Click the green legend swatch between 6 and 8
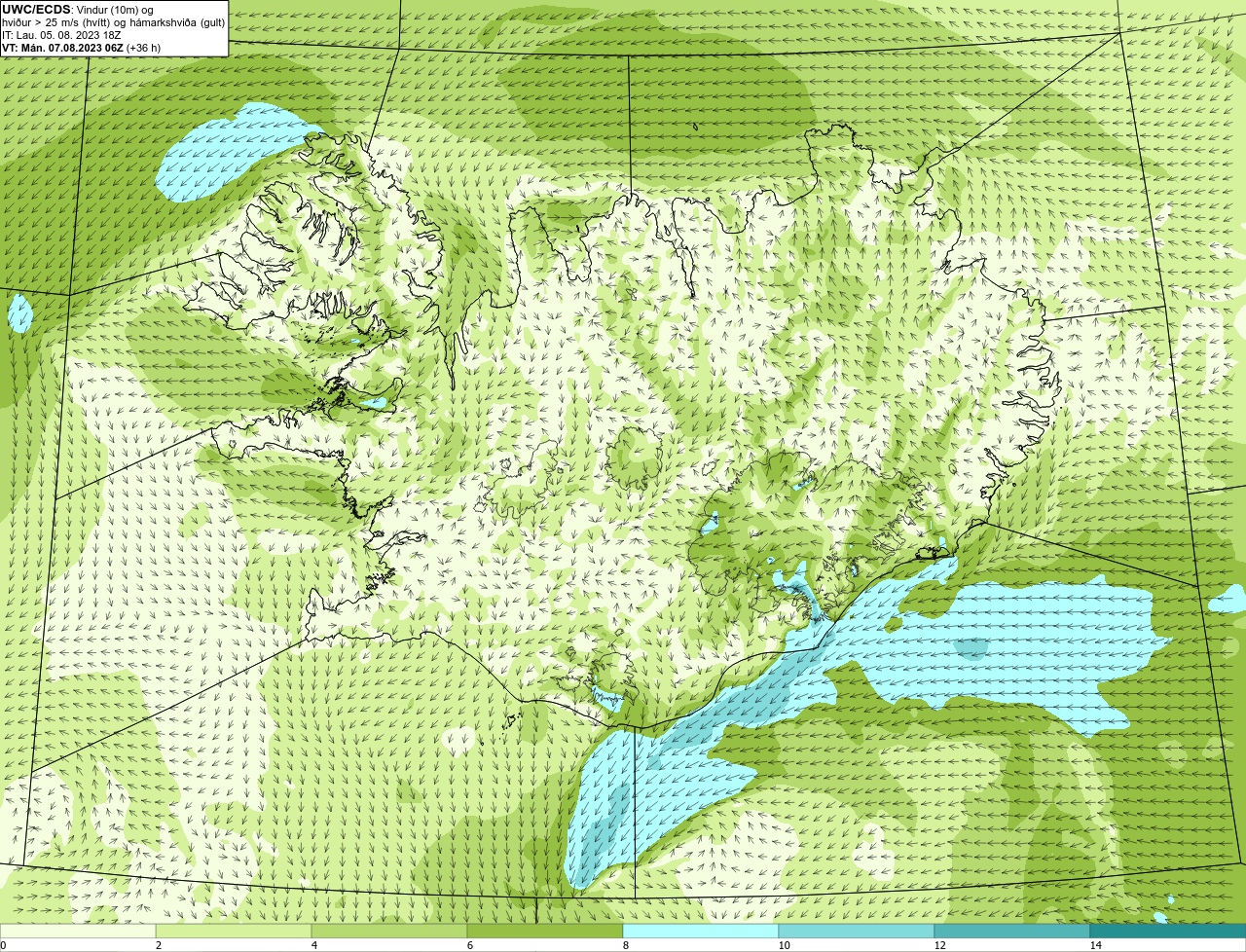This screenshot has height=952, width=1246. pos(545,931)
